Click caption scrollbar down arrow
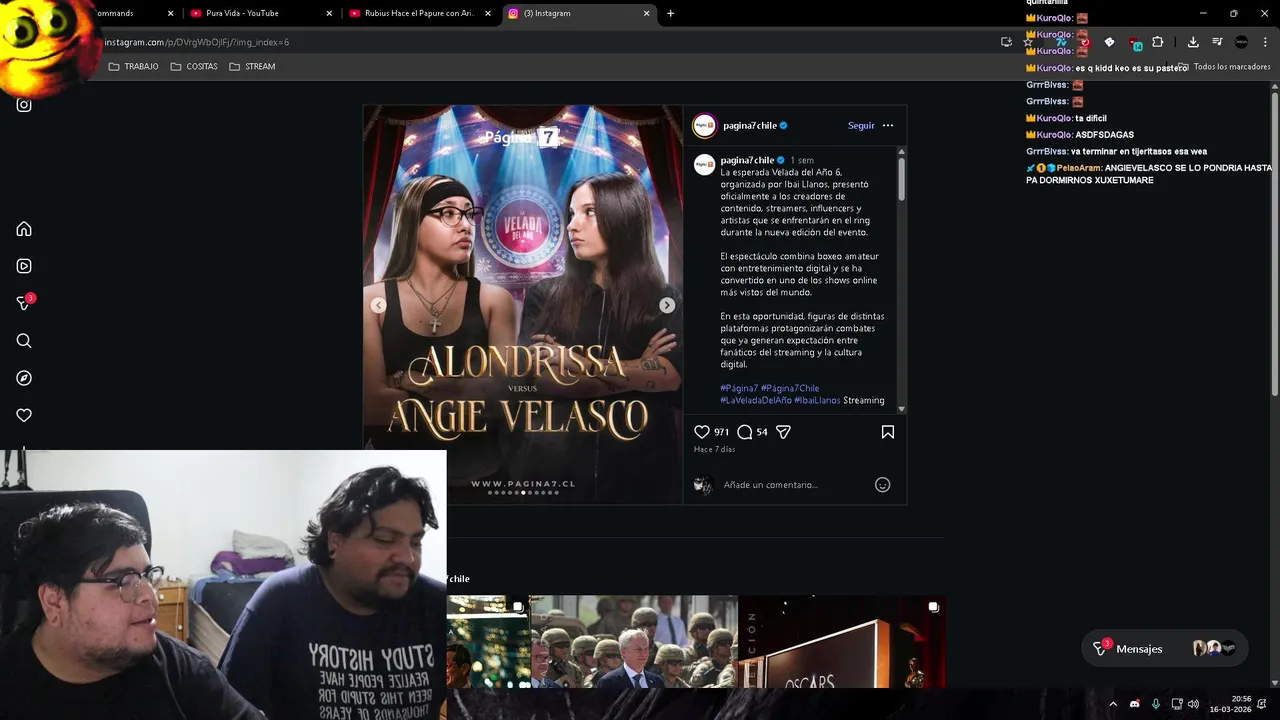1280x720 pixels. point(901,408)
